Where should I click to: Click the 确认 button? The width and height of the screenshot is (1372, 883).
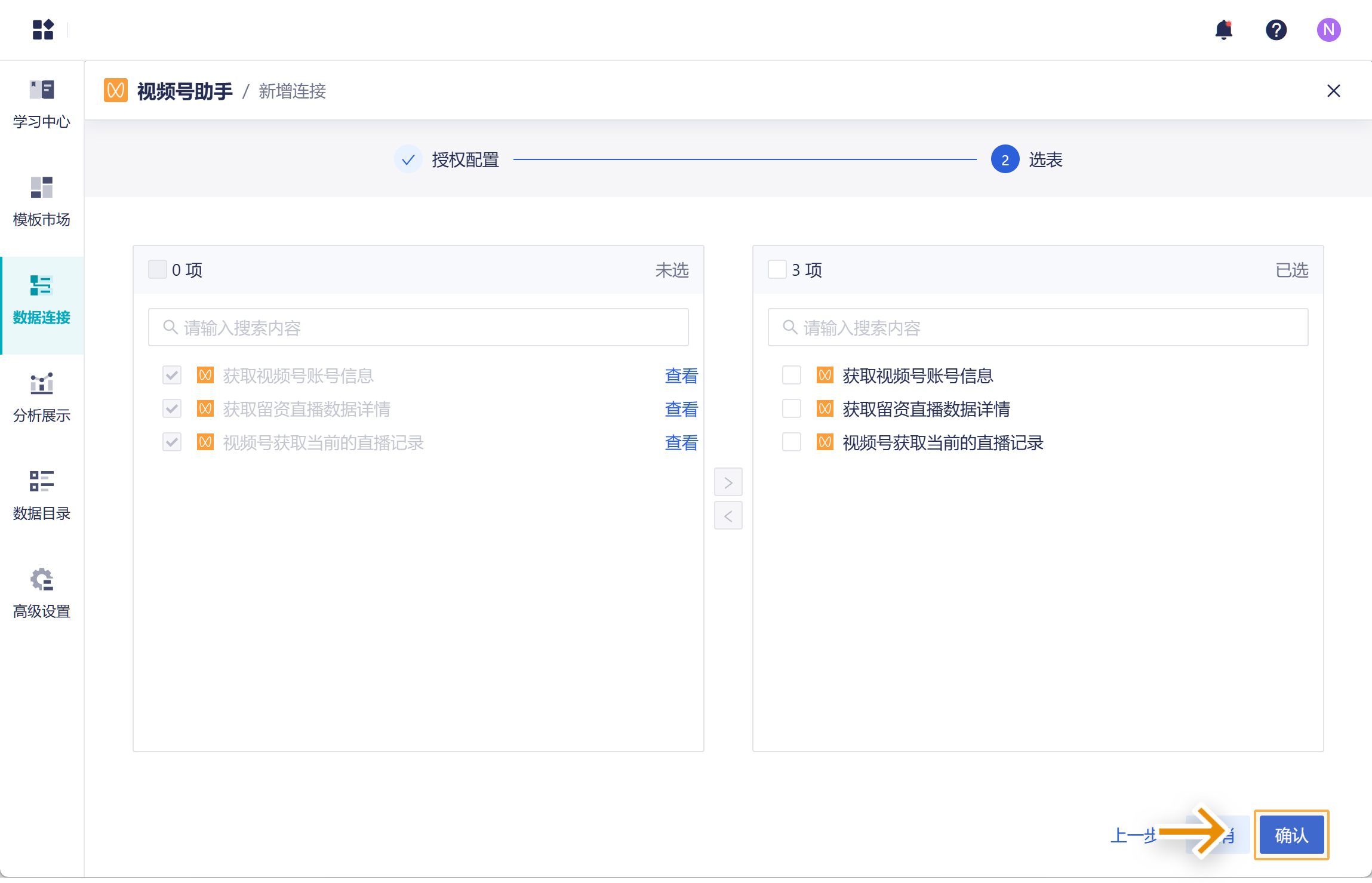(1291, 835)
